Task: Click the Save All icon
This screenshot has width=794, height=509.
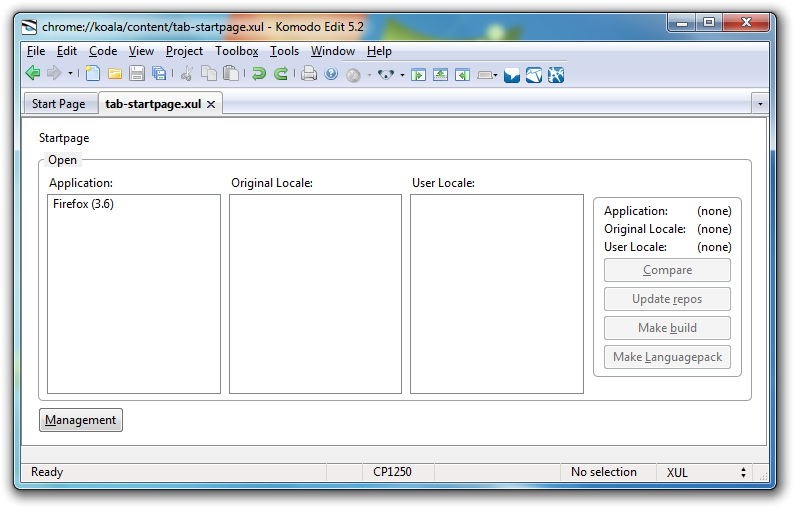Action: click(x=159, y=74)
